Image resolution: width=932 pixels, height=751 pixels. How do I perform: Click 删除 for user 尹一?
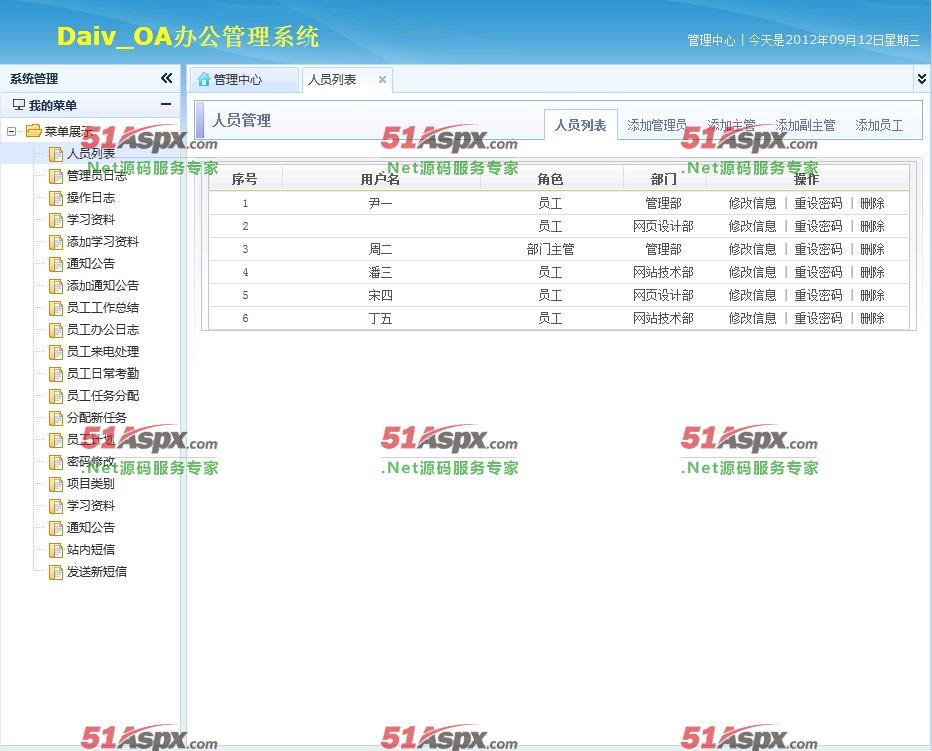(872, 203)
